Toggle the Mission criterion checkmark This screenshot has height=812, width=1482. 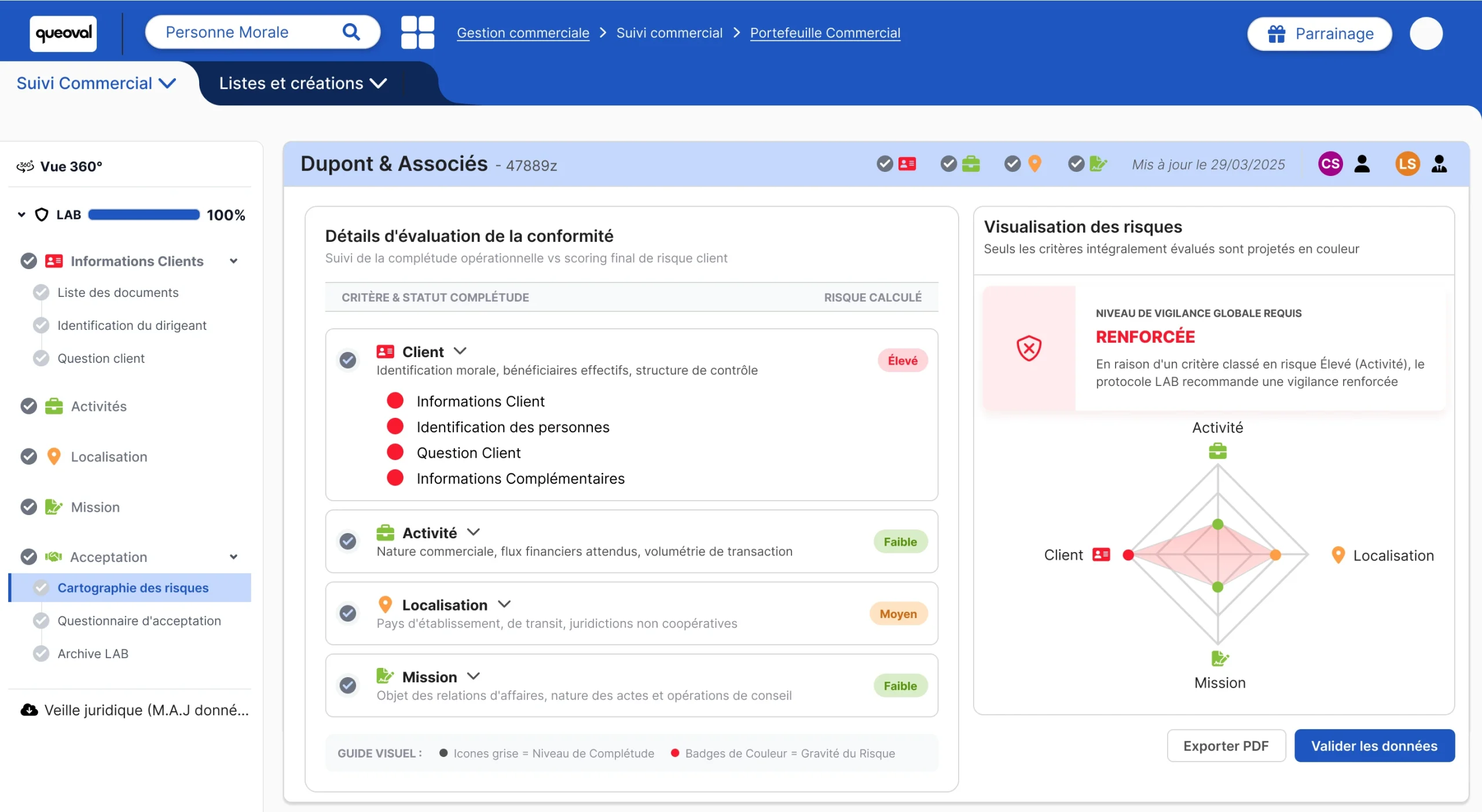(348, 686)
